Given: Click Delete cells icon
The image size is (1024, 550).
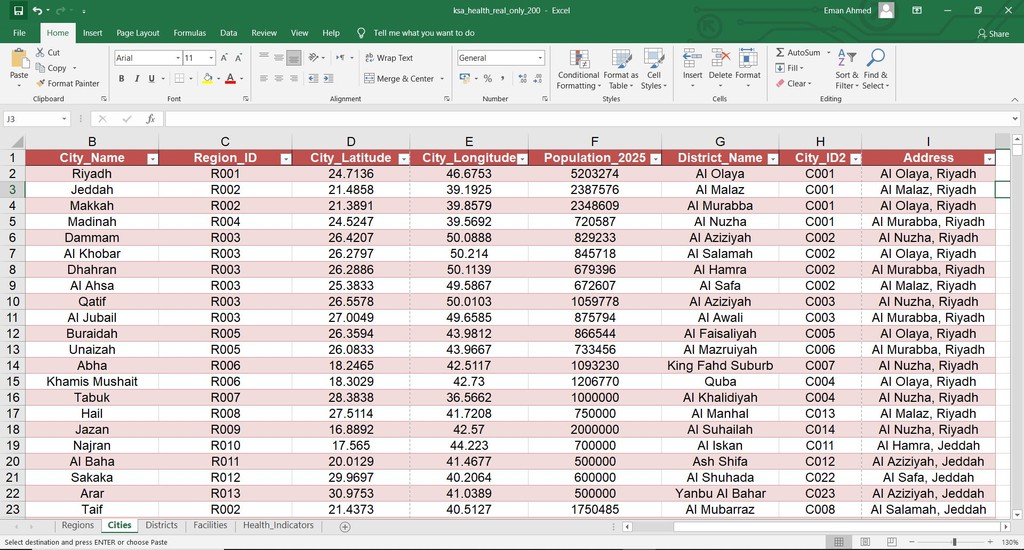Looking at the screenshot, I should (x=720, y=68).
